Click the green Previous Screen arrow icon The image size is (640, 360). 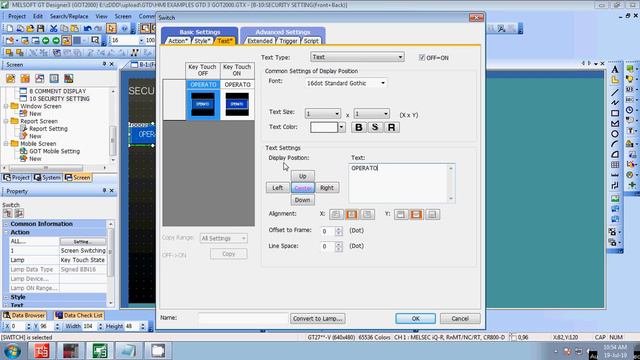point(46,40)
